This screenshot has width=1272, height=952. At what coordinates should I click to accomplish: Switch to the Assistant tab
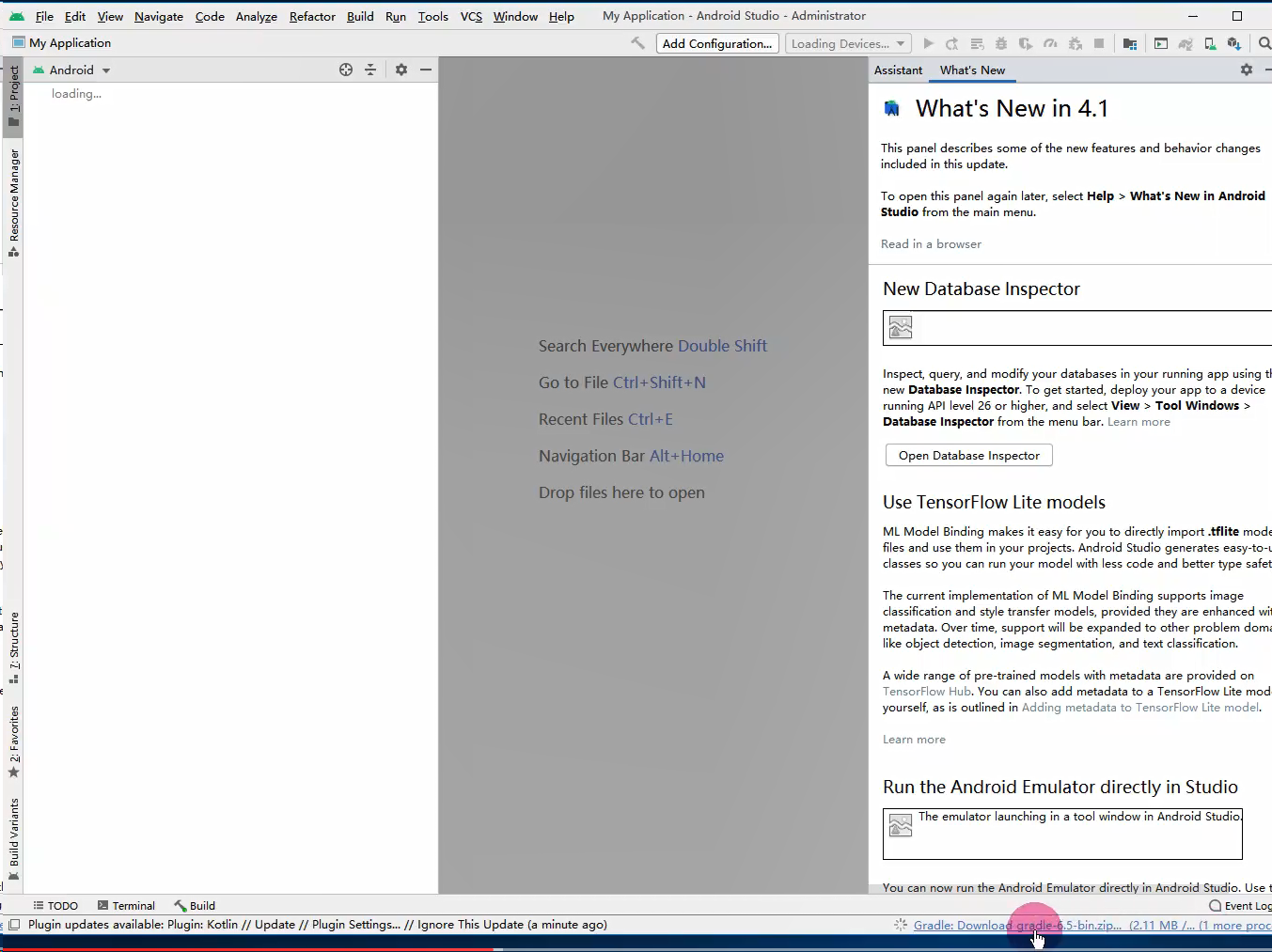[898, 70]
